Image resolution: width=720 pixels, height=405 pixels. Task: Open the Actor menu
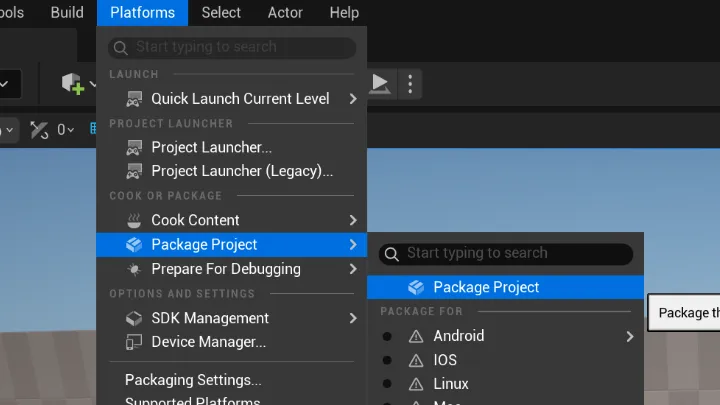pyautogui.click(x=285, y=12)
